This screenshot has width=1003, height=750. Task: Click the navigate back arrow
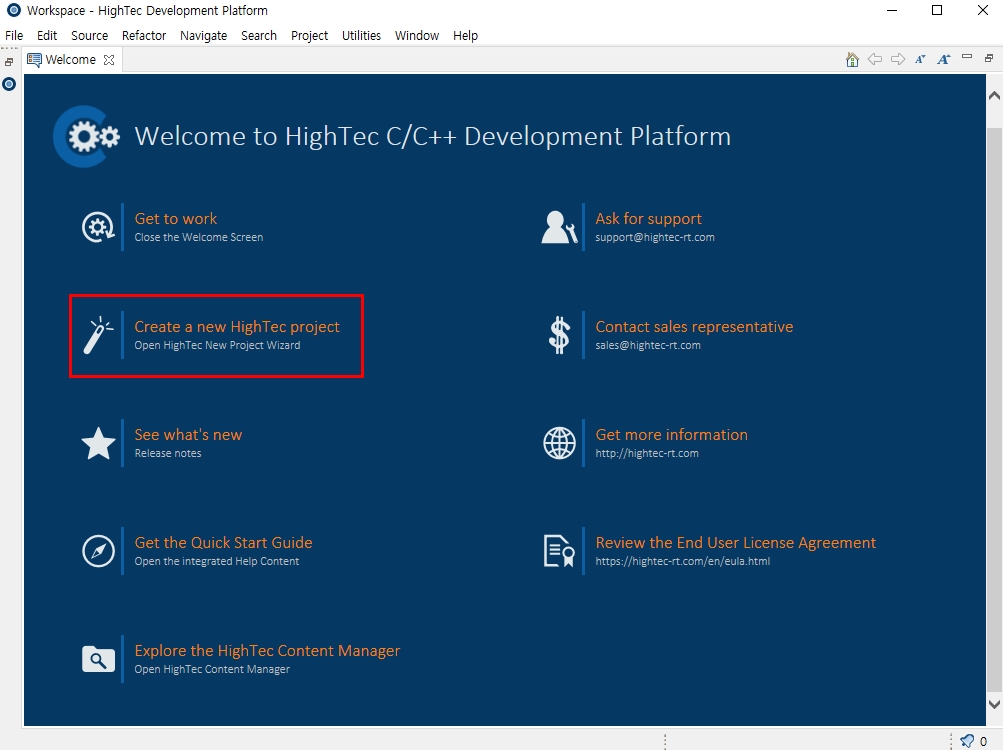874,60
